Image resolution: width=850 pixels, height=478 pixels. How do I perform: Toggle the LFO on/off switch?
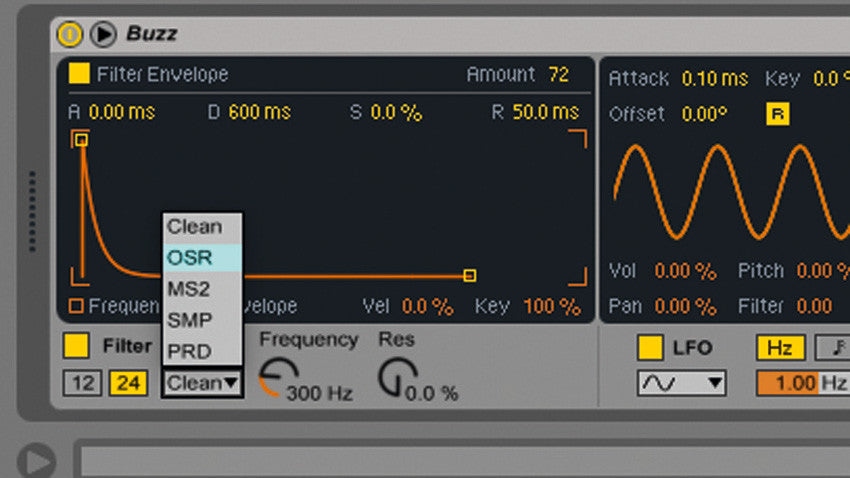point(650,348)
